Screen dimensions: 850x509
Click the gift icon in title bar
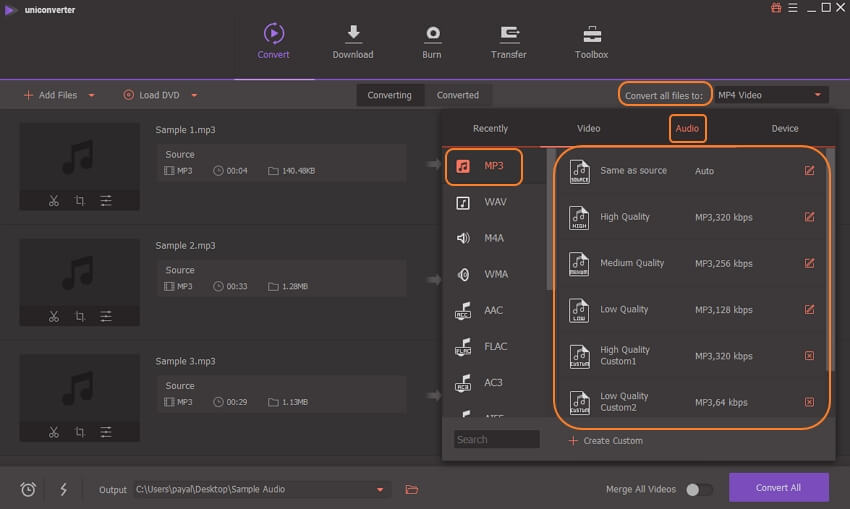tap(776, 8)
